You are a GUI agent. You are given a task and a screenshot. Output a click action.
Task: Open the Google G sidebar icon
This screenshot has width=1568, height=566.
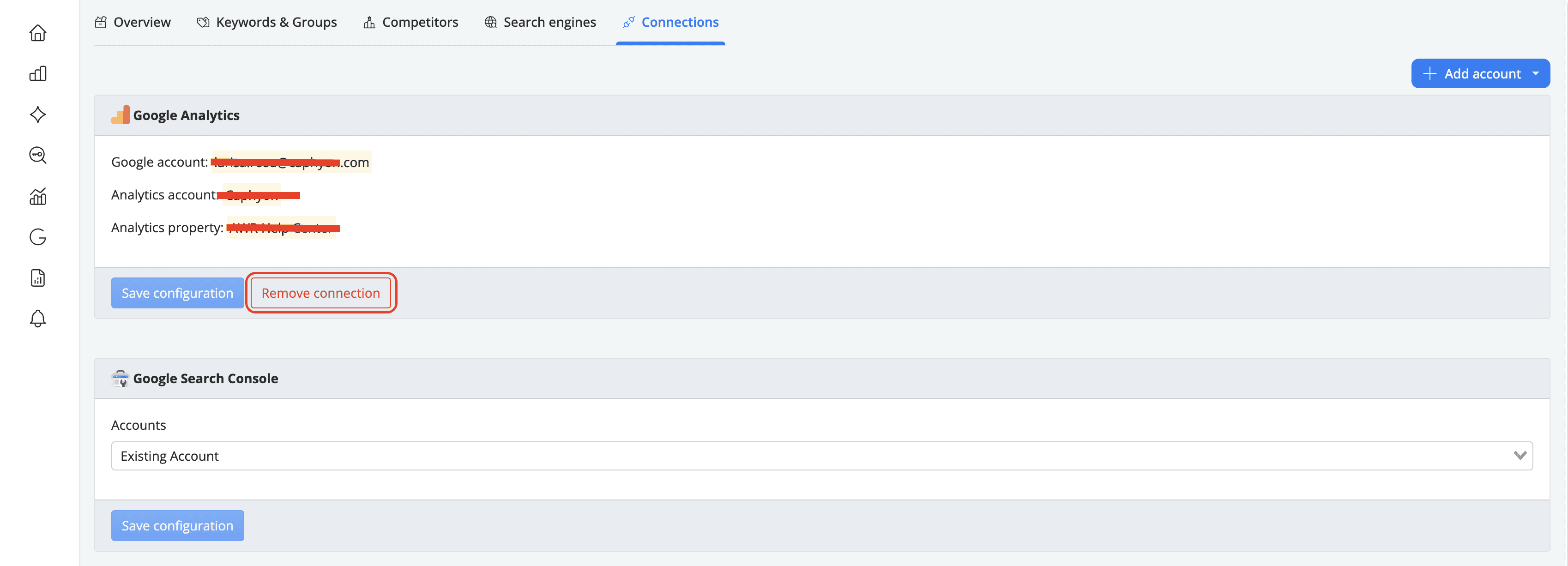click(x=38, y=237)
